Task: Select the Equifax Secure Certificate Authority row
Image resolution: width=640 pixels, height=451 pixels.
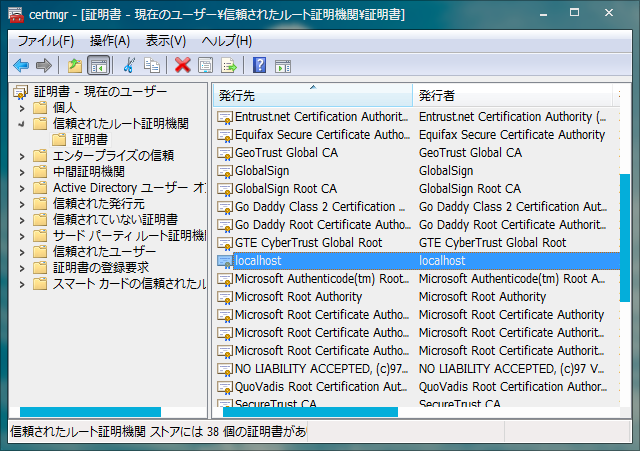Action: click(x=416, y=135)
